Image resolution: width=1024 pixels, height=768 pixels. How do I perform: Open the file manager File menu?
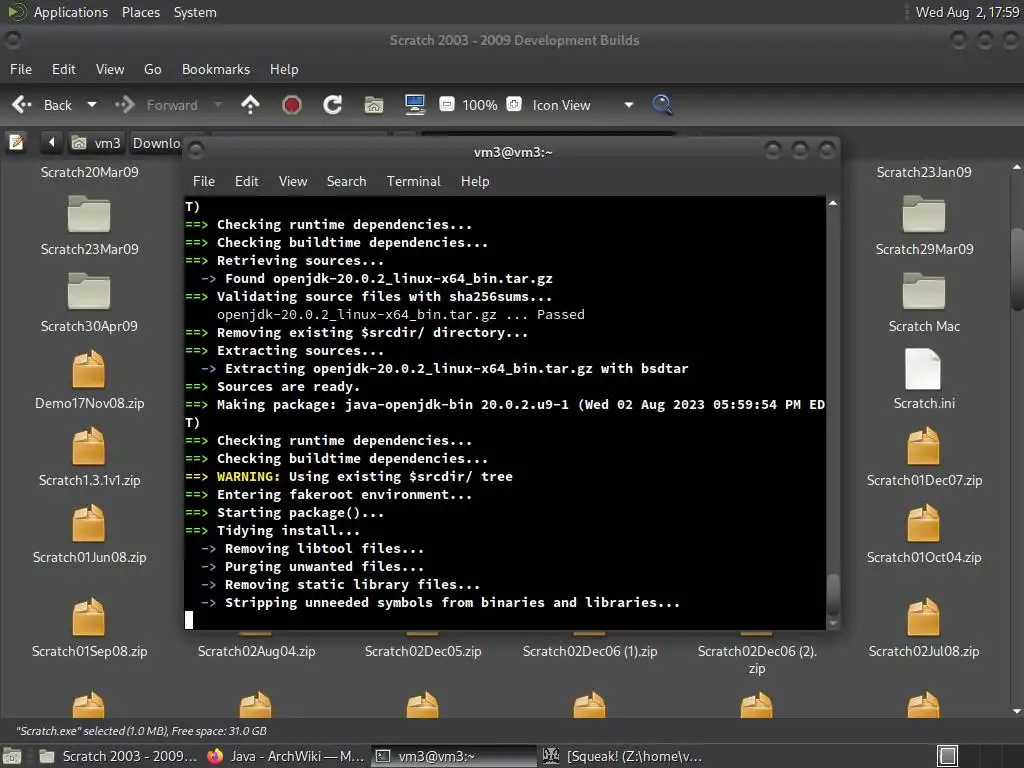(21, 69)
